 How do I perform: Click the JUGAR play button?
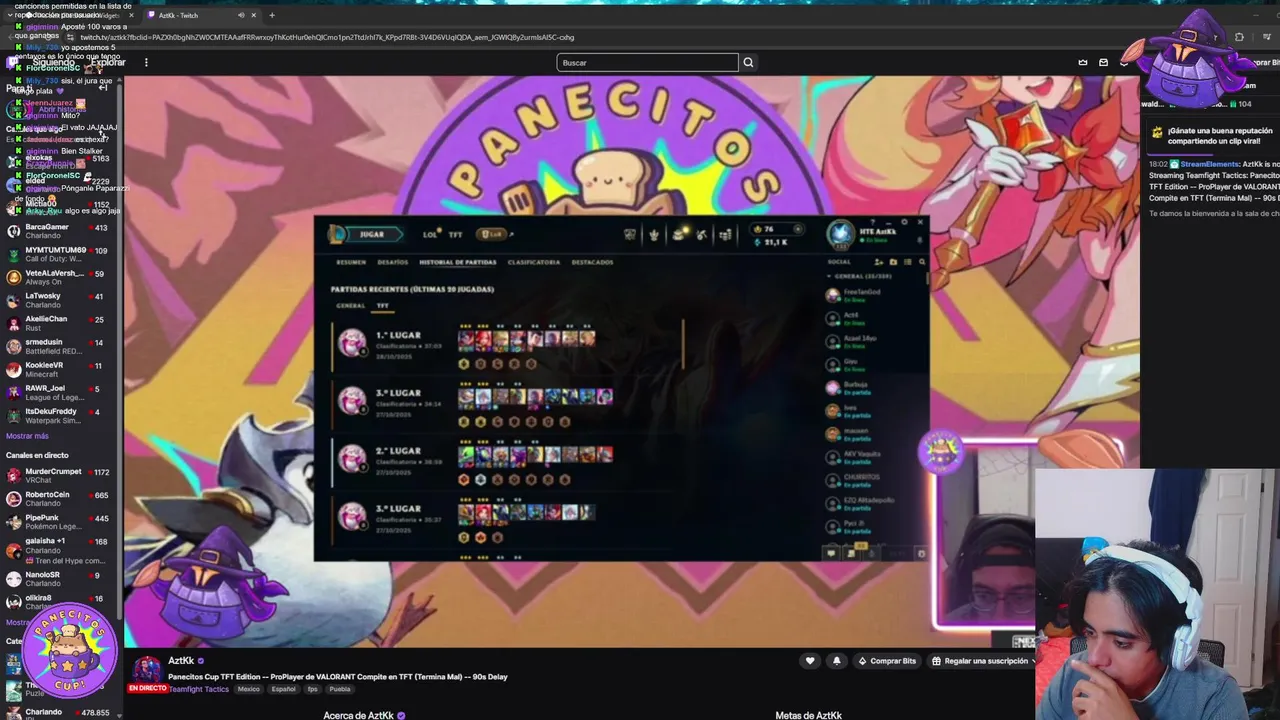[x=371, y=234]
